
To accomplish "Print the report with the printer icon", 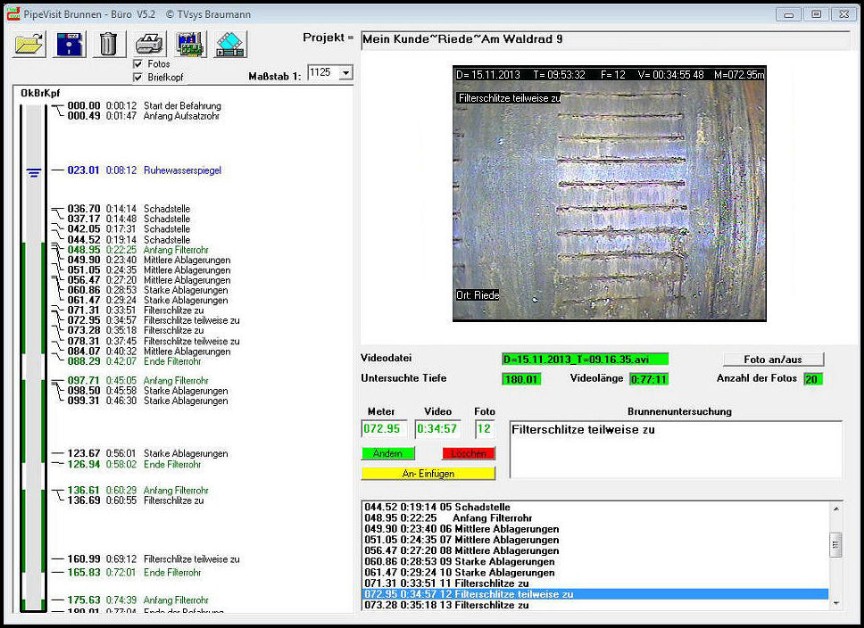I will 149,44.
